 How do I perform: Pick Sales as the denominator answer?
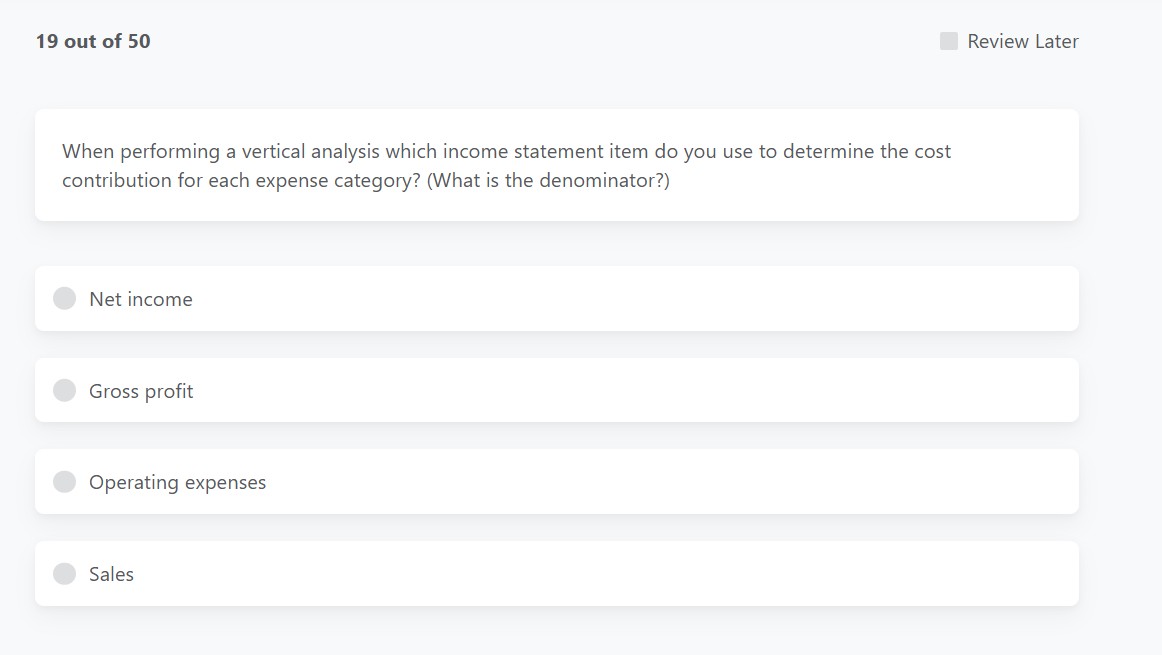pyautogui.click(x=557, y=573)
